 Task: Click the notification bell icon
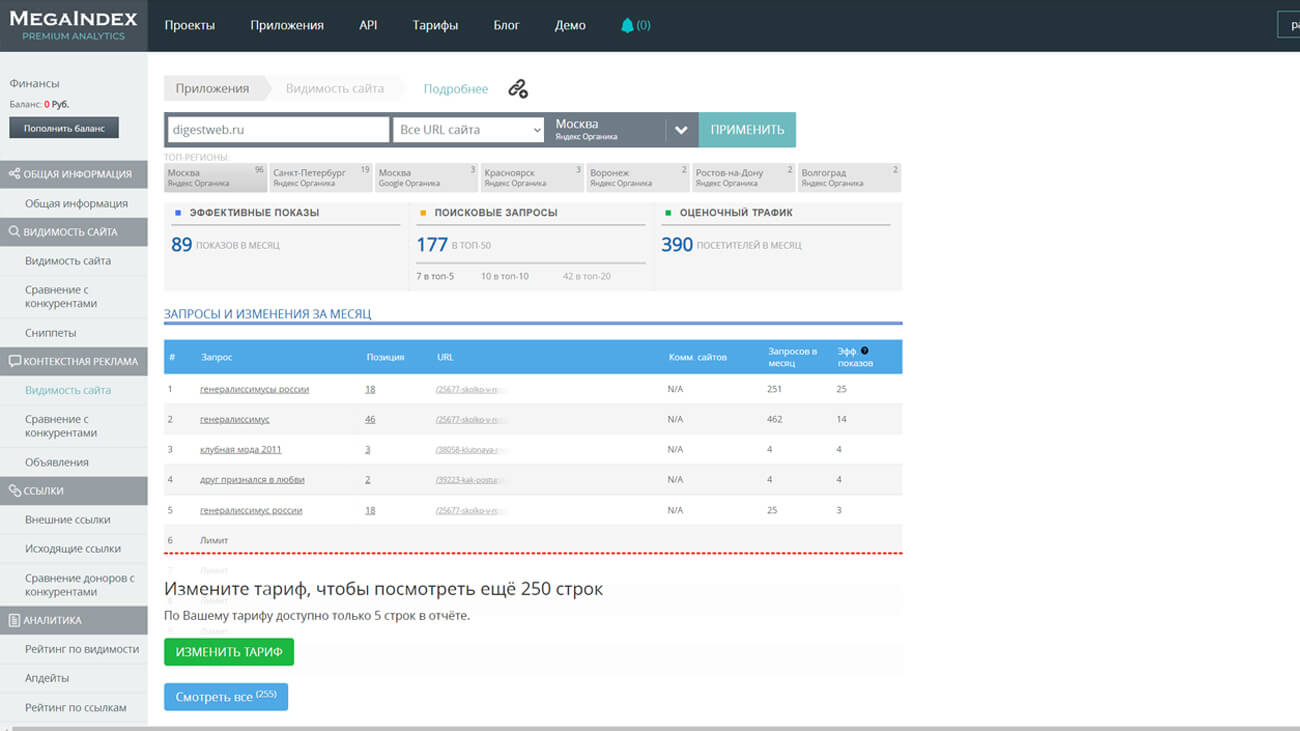[627, 25]
